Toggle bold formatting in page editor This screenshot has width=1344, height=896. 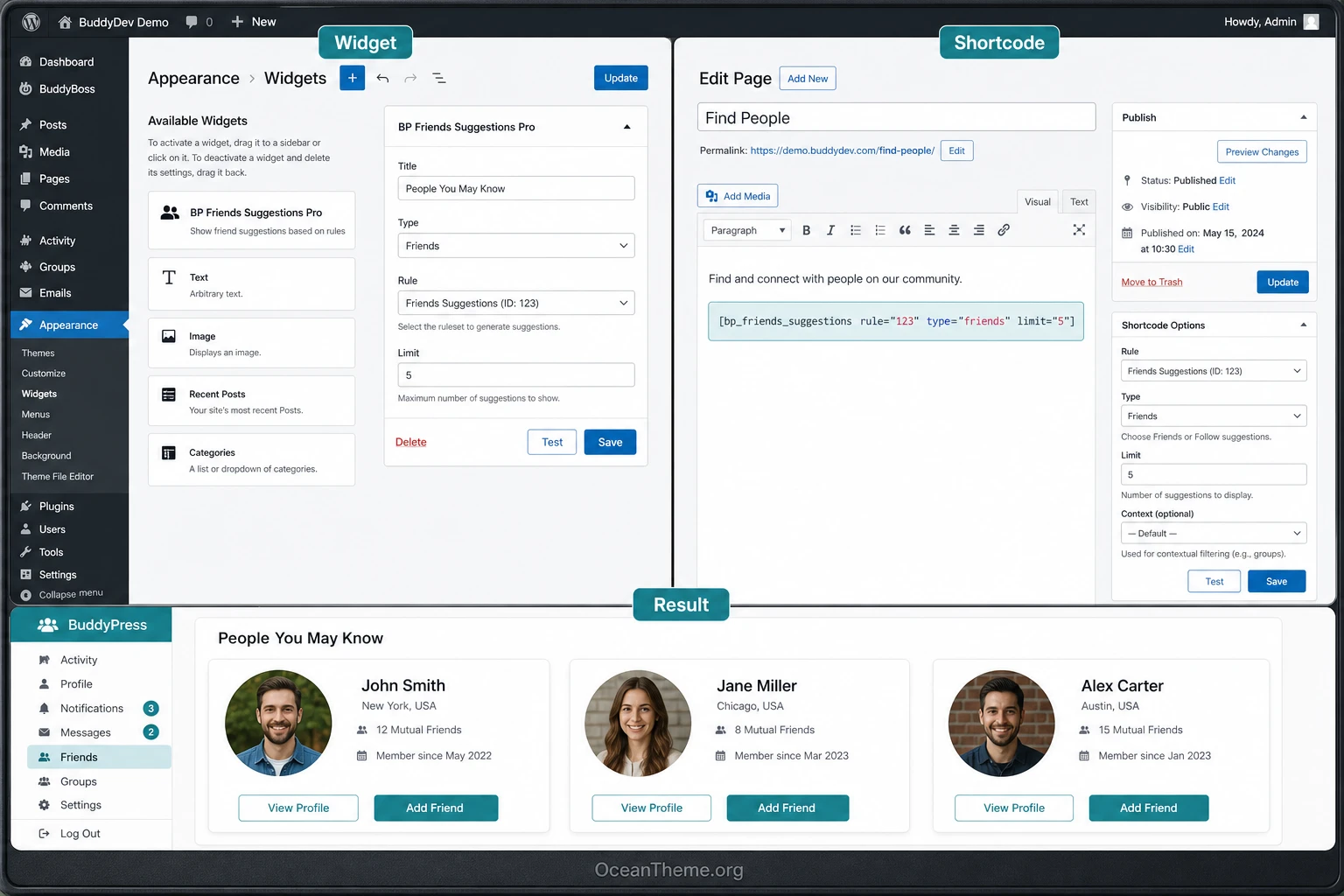click(x=806, y=230)
